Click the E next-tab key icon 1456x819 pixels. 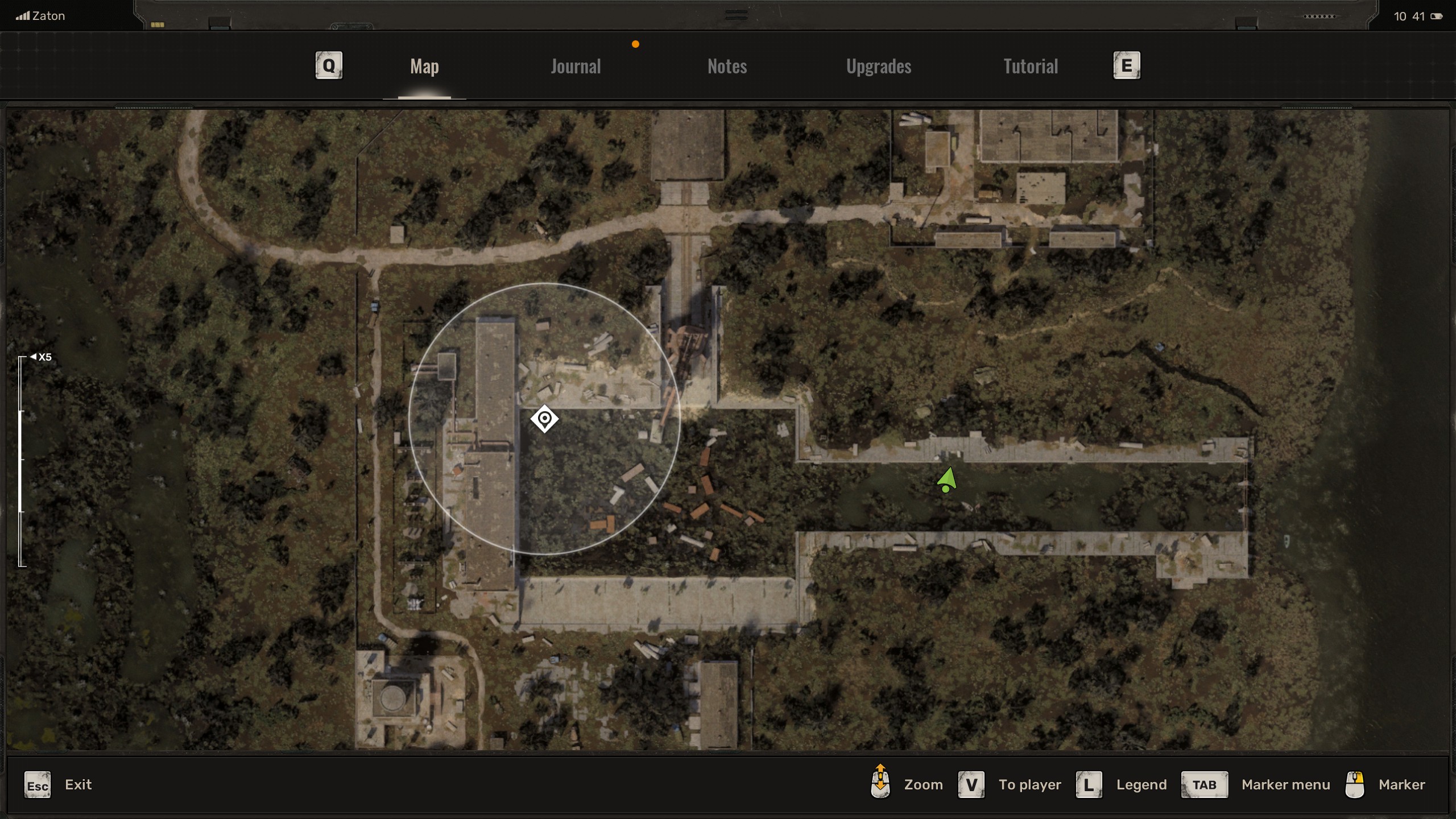(1127, 66)
